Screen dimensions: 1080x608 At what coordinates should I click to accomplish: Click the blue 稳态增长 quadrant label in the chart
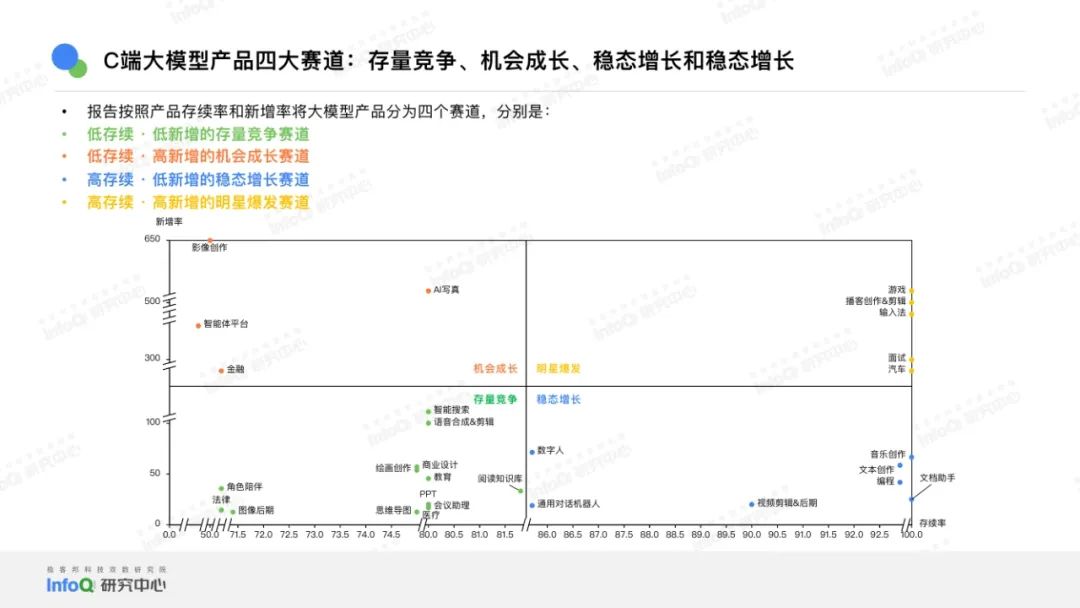(559, 399)
